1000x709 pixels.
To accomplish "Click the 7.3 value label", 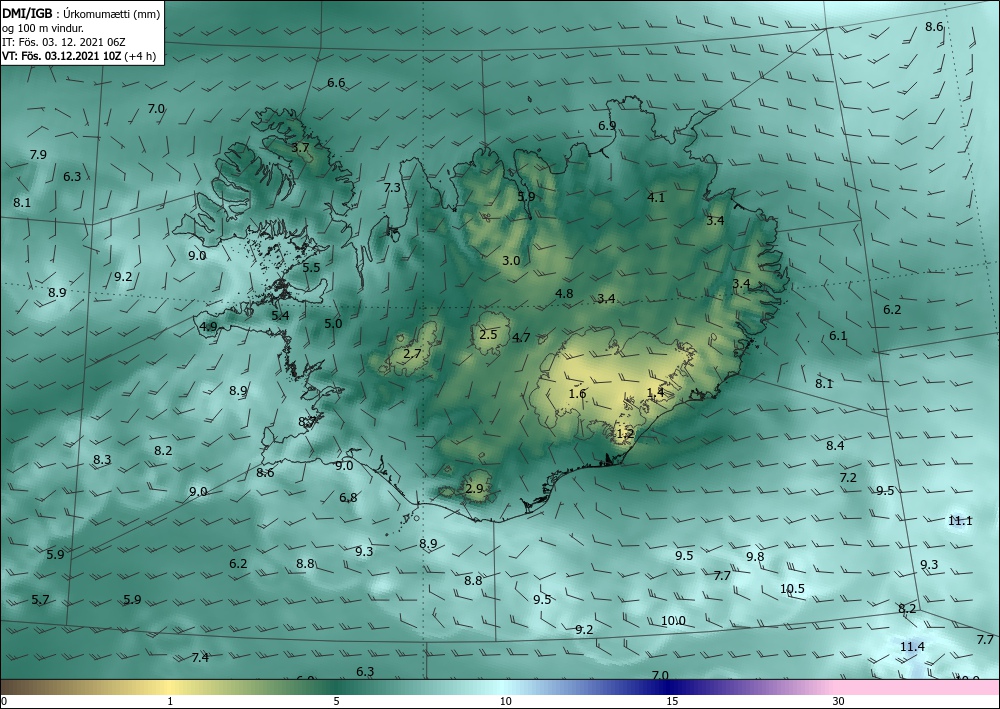I will click(x=392, y=188).
